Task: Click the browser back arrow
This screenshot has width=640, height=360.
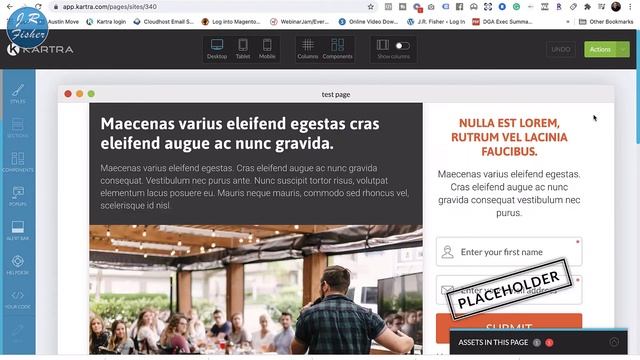Action: pyautogui.click(x=9, y=7)
